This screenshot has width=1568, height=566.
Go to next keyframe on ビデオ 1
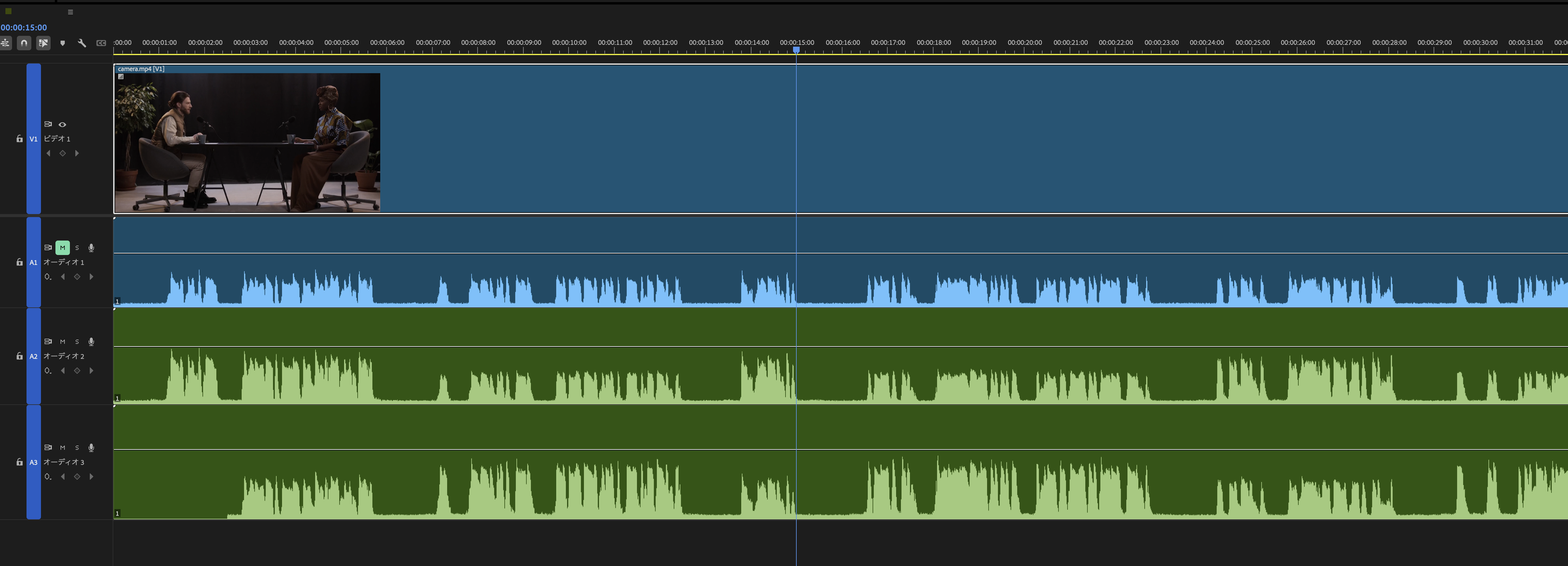pos(77,153)
